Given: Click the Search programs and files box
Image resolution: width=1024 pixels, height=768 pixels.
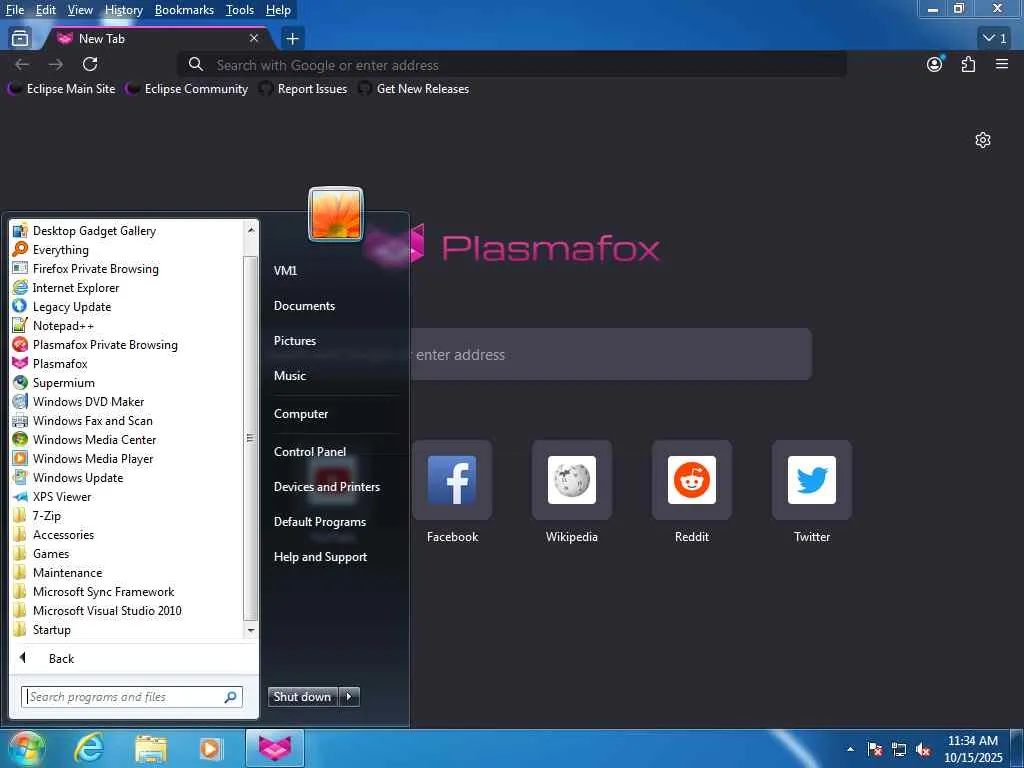Looking at the screenshot, I should pyautogui.click(x=132, y=697).
